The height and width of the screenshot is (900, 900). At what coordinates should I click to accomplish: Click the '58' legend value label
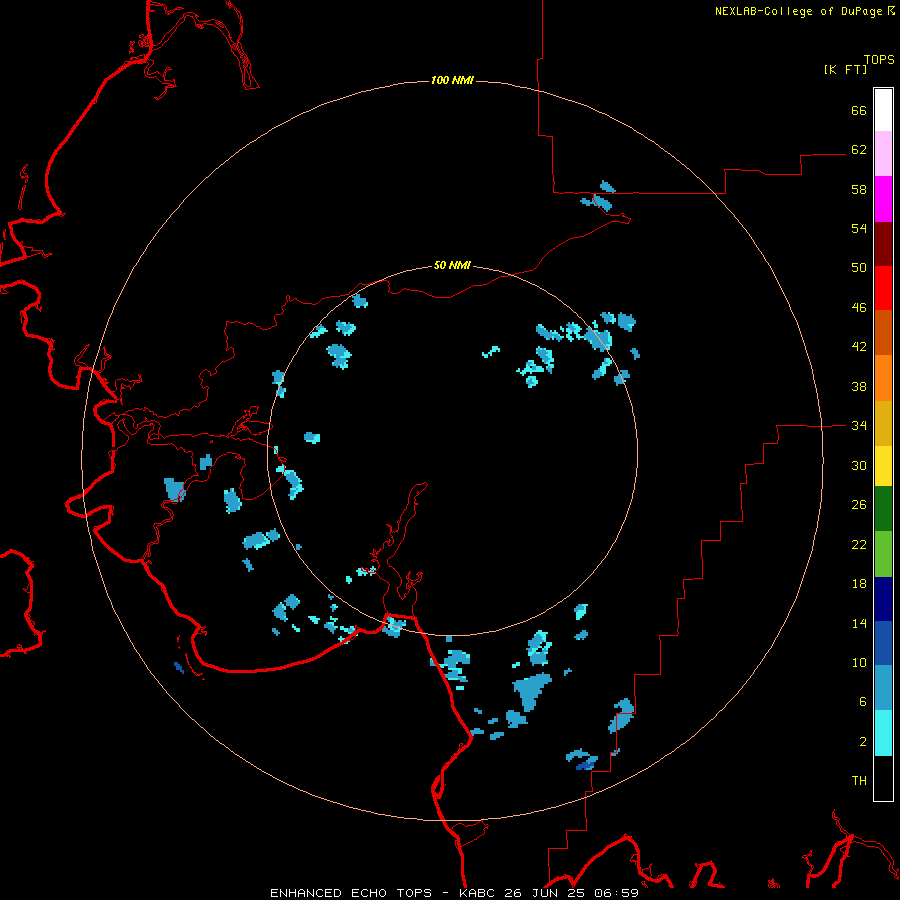[859, 189]
